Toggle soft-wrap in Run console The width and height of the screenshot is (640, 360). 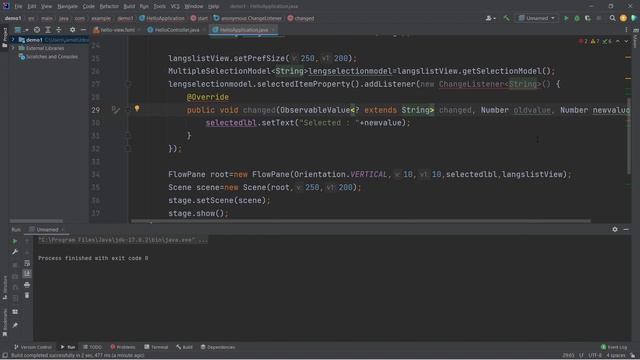[27, 263]
